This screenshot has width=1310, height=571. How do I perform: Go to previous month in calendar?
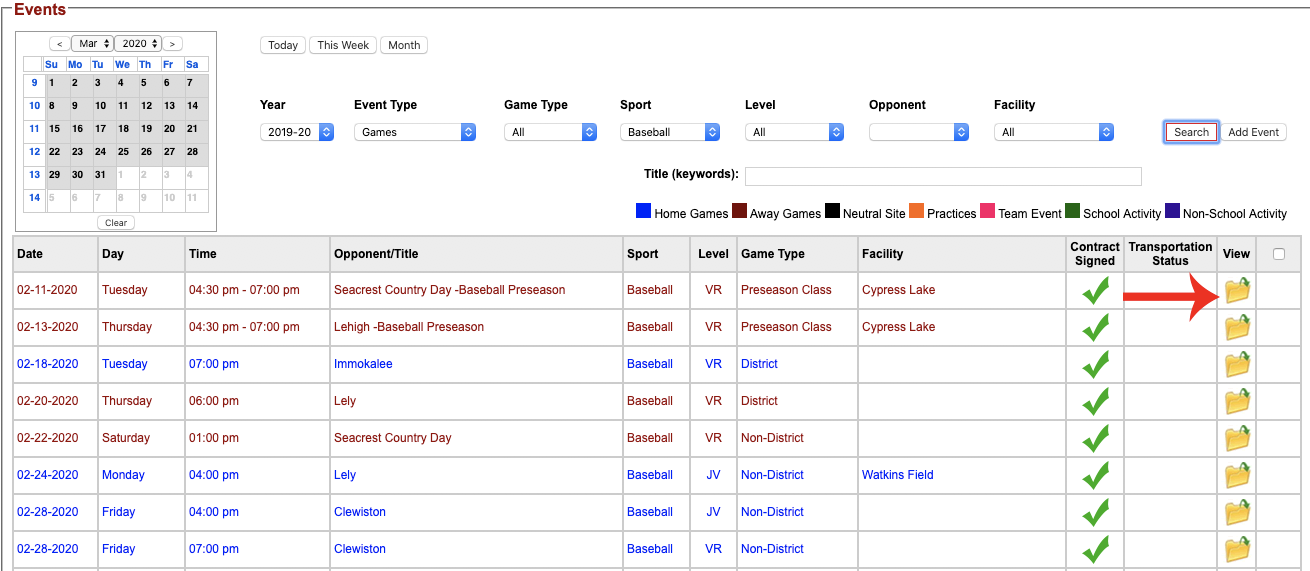[x=59, y=44]
